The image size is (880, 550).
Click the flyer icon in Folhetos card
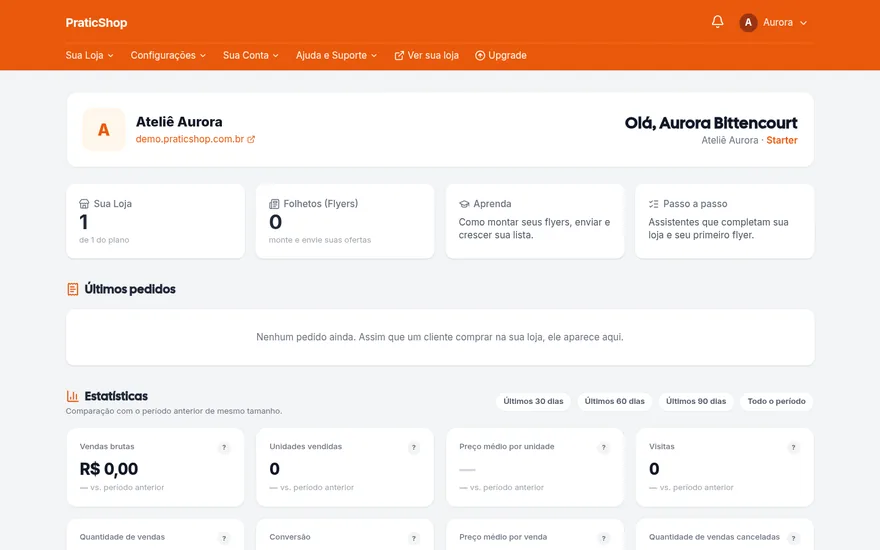tap(274, 204)
